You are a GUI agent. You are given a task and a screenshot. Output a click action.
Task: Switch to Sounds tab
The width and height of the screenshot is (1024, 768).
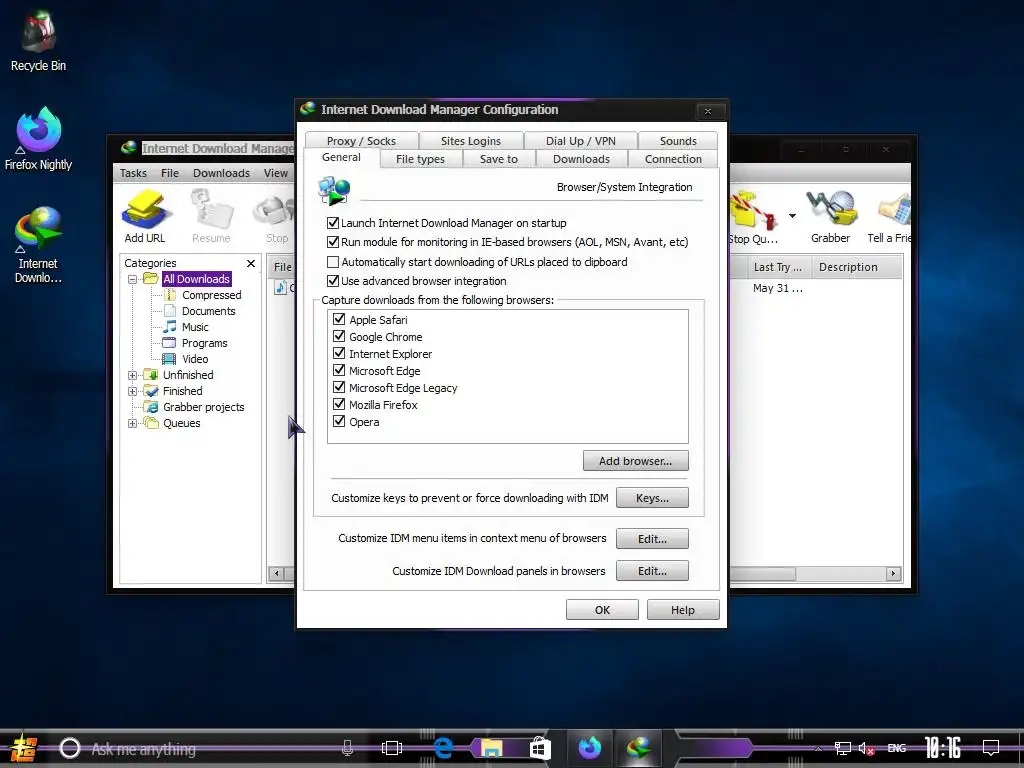[x=678, y=141]
